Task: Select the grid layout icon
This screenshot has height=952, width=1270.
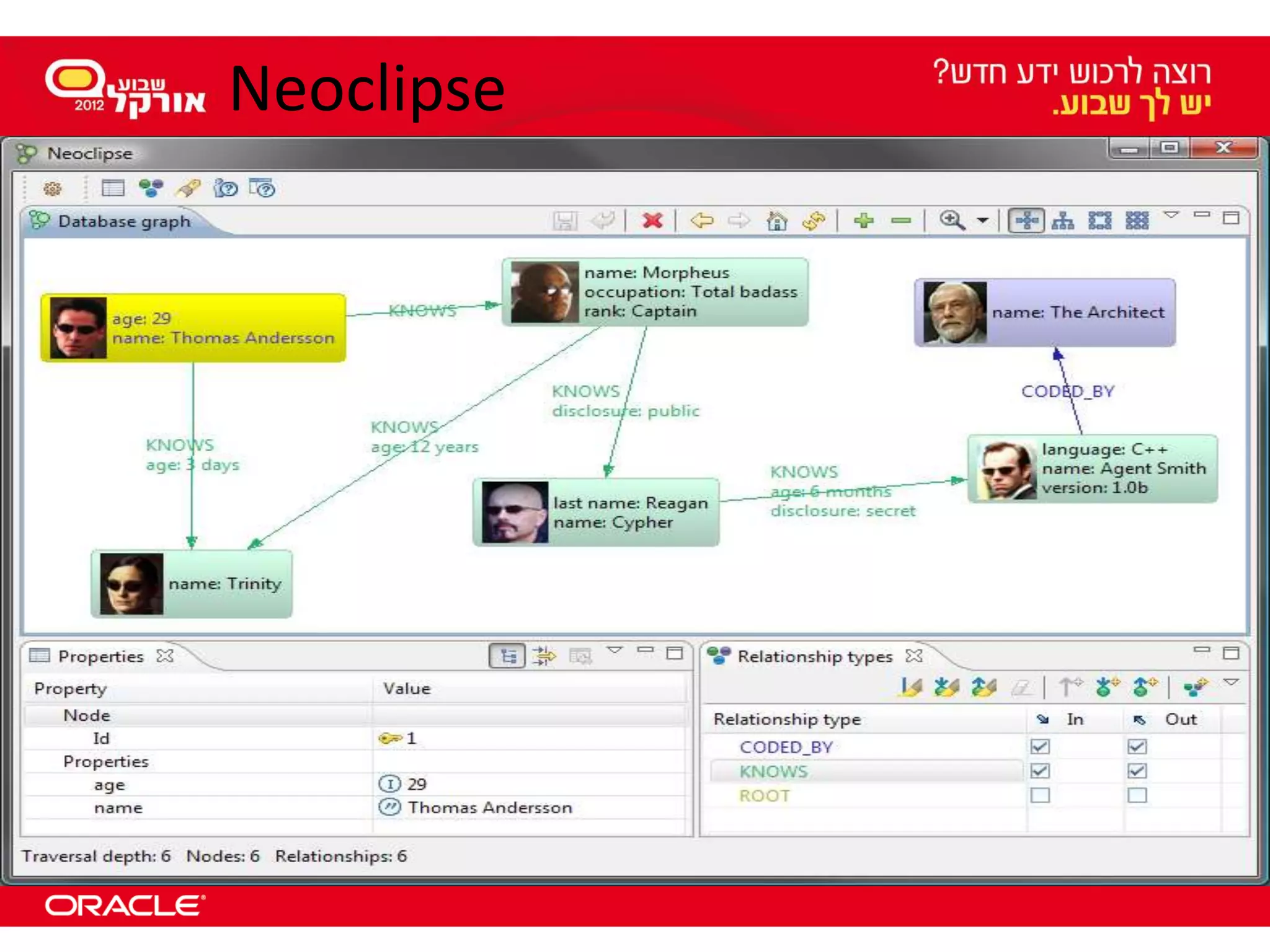Action: [x=1137, y=220]
